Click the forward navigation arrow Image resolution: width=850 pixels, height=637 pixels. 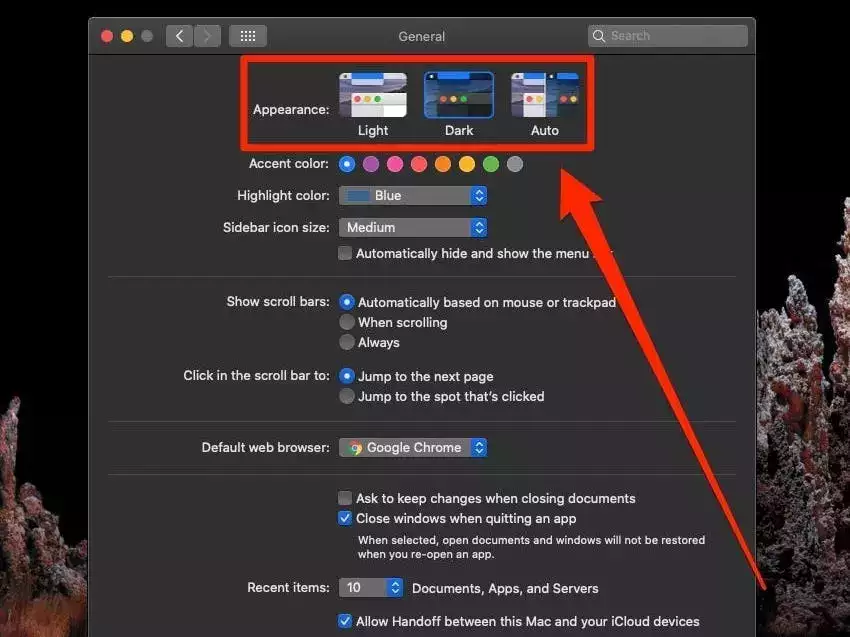coord(207,36)
